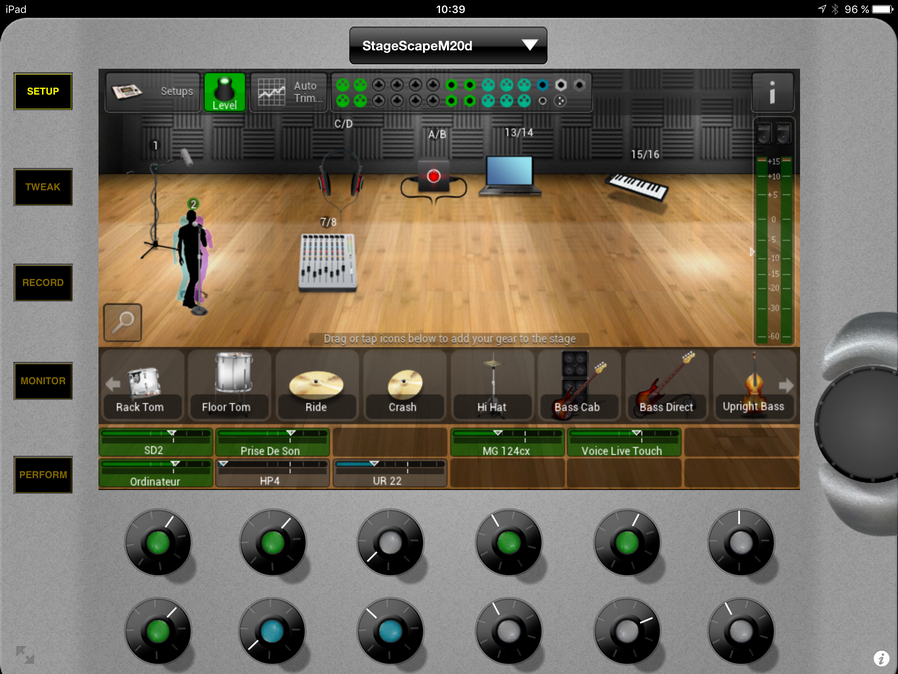Select the Voice Live Touch channel strip
The width and height of the screenshot is (898, 674).
(623, 443)
